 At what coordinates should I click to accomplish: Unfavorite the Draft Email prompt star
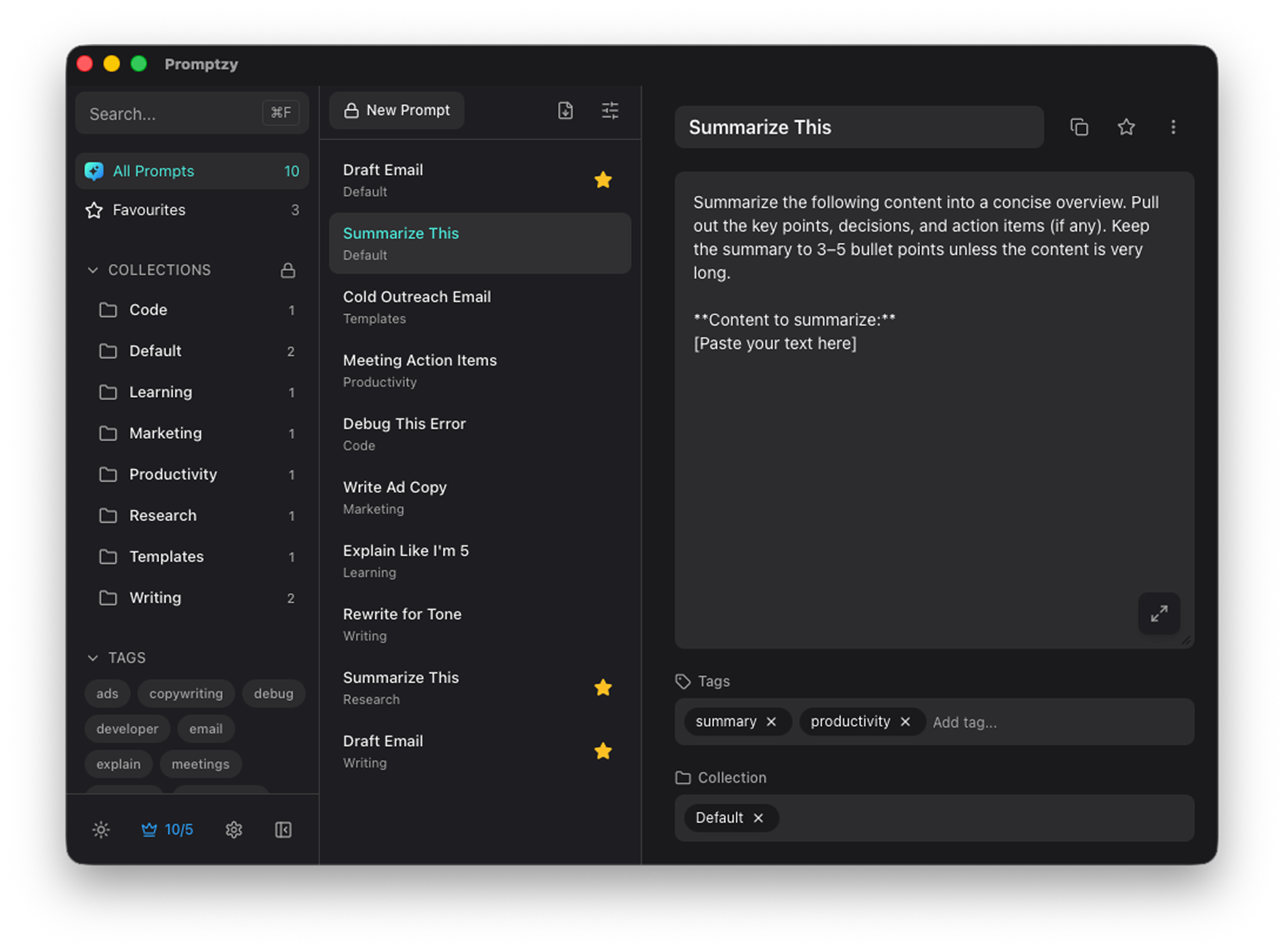603,180
